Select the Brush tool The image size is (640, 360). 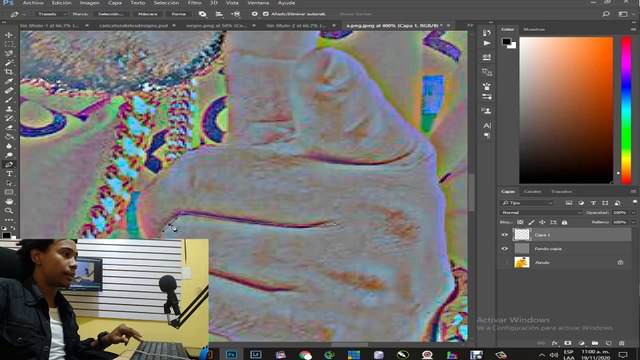[9, 100]
